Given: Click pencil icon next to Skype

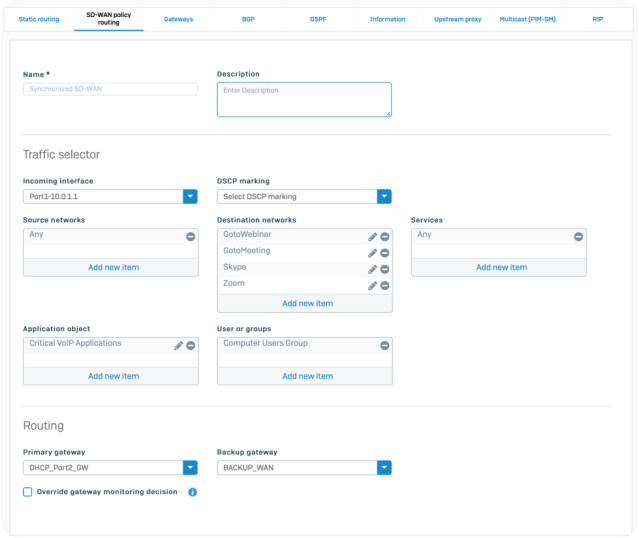Looking at the screenshot, I should click(x=372, y=269).
